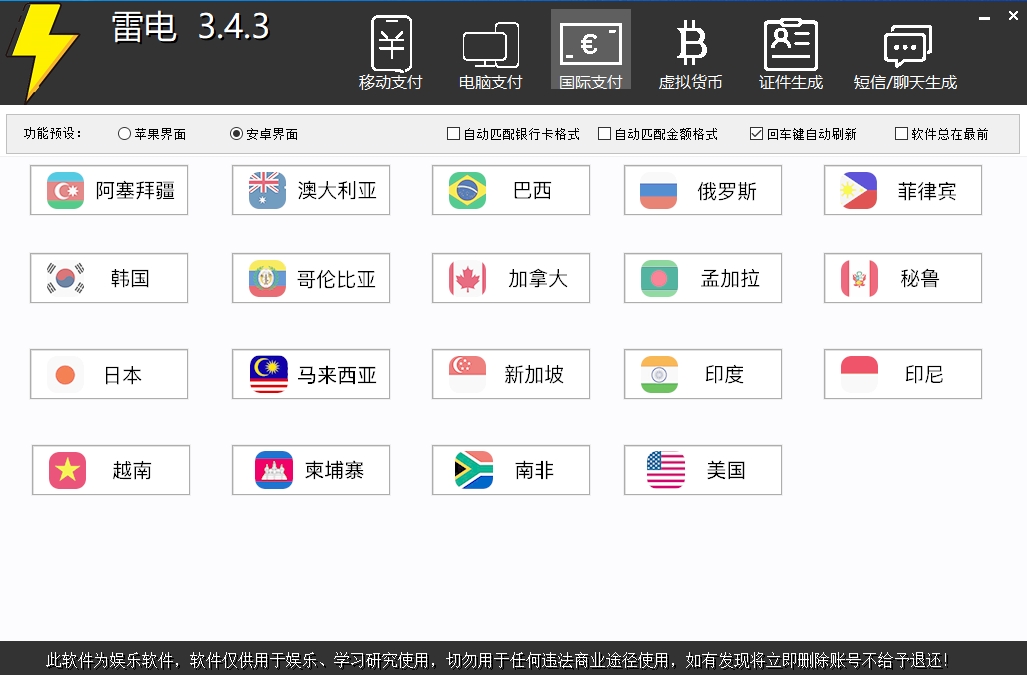Viewport: 1027px width, 675px height.
Task: Select the 越南 Vietnam button
Action: click(110, 470)
